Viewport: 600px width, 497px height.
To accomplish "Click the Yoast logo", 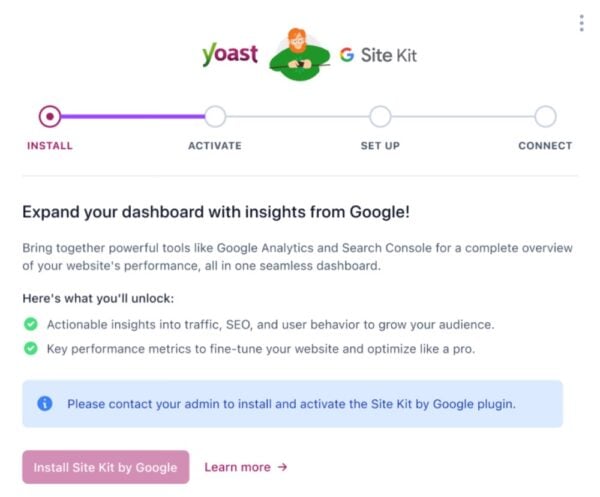I will click(230, 54).
